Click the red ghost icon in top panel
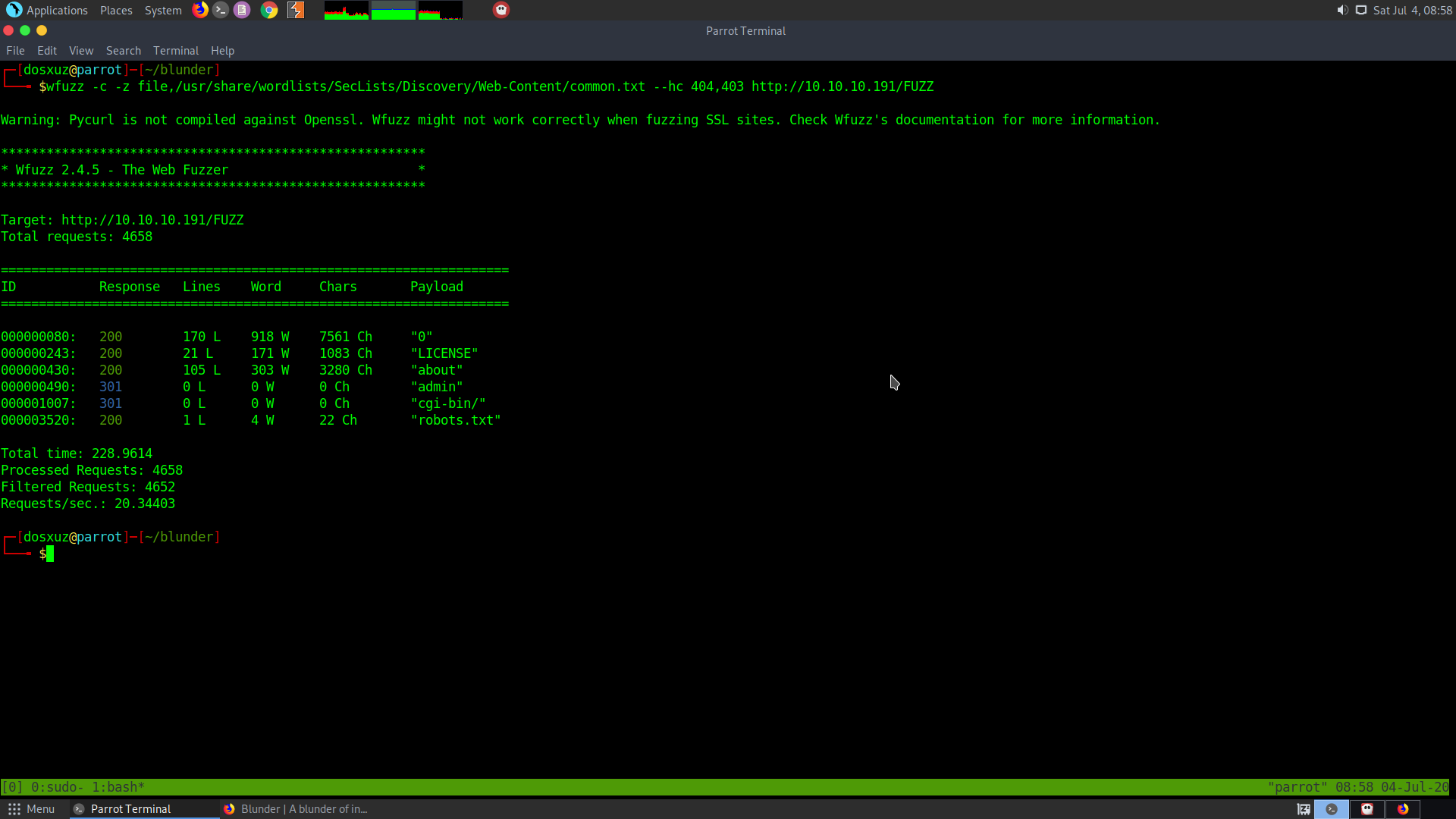Viewport: 1456px width, 819px height. click(501, 10)
